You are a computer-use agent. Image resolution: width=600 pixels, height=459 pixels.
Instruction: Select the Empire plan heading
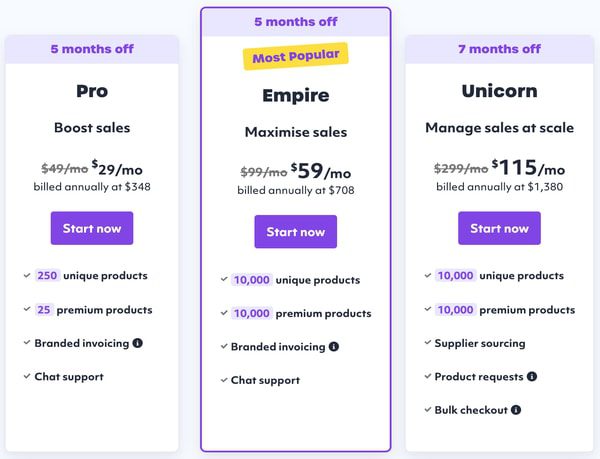(296, 95)
